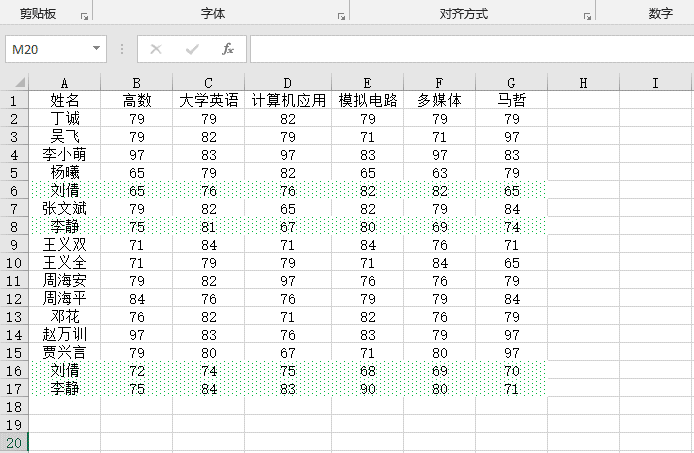
Task: Click cell with header 高数
Action: (x=137, y=101)
